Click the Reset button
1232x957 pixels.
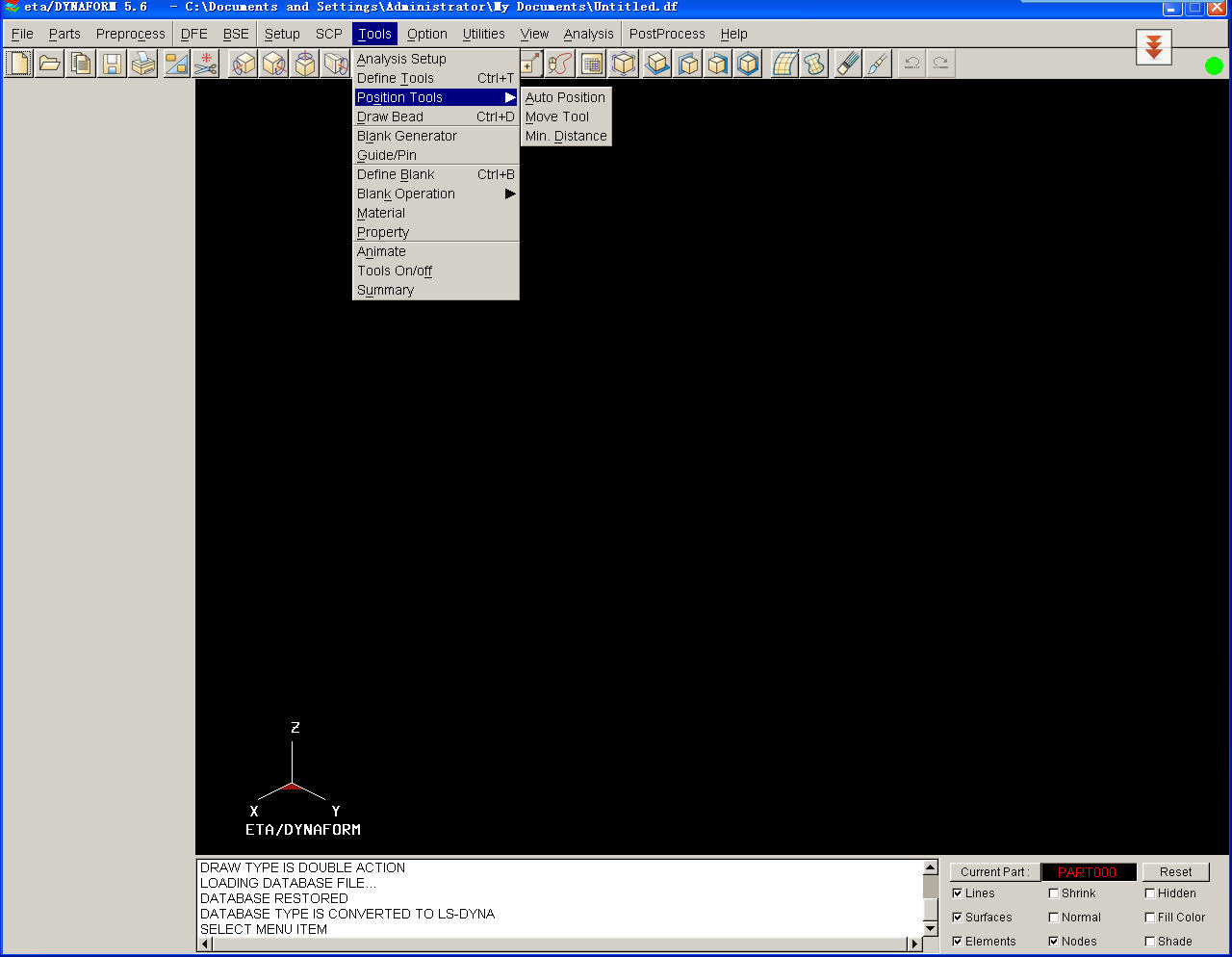[1175, 872]
